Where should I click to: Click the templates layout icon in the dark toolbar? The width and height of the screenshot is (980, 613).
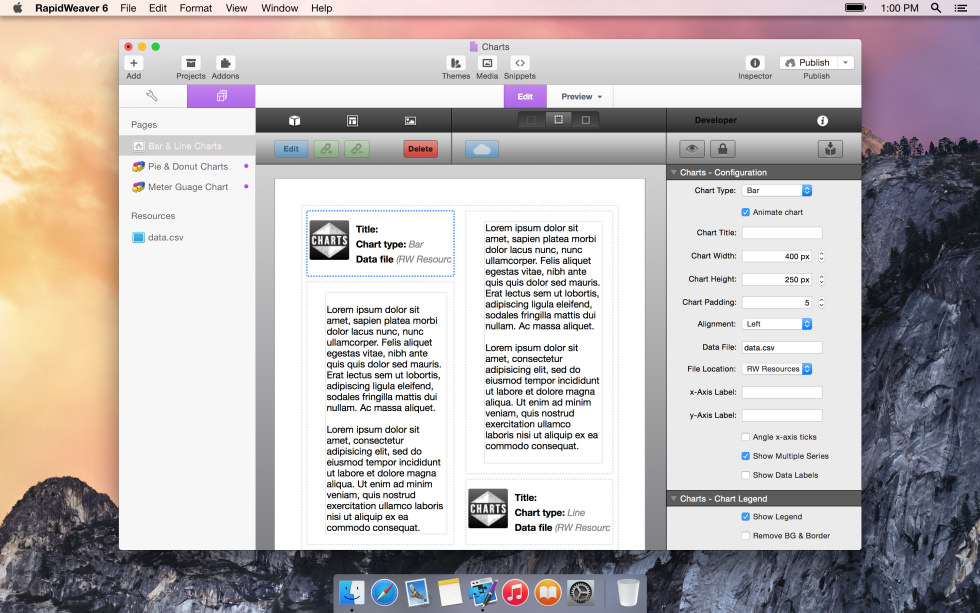(x=352, y=121)
